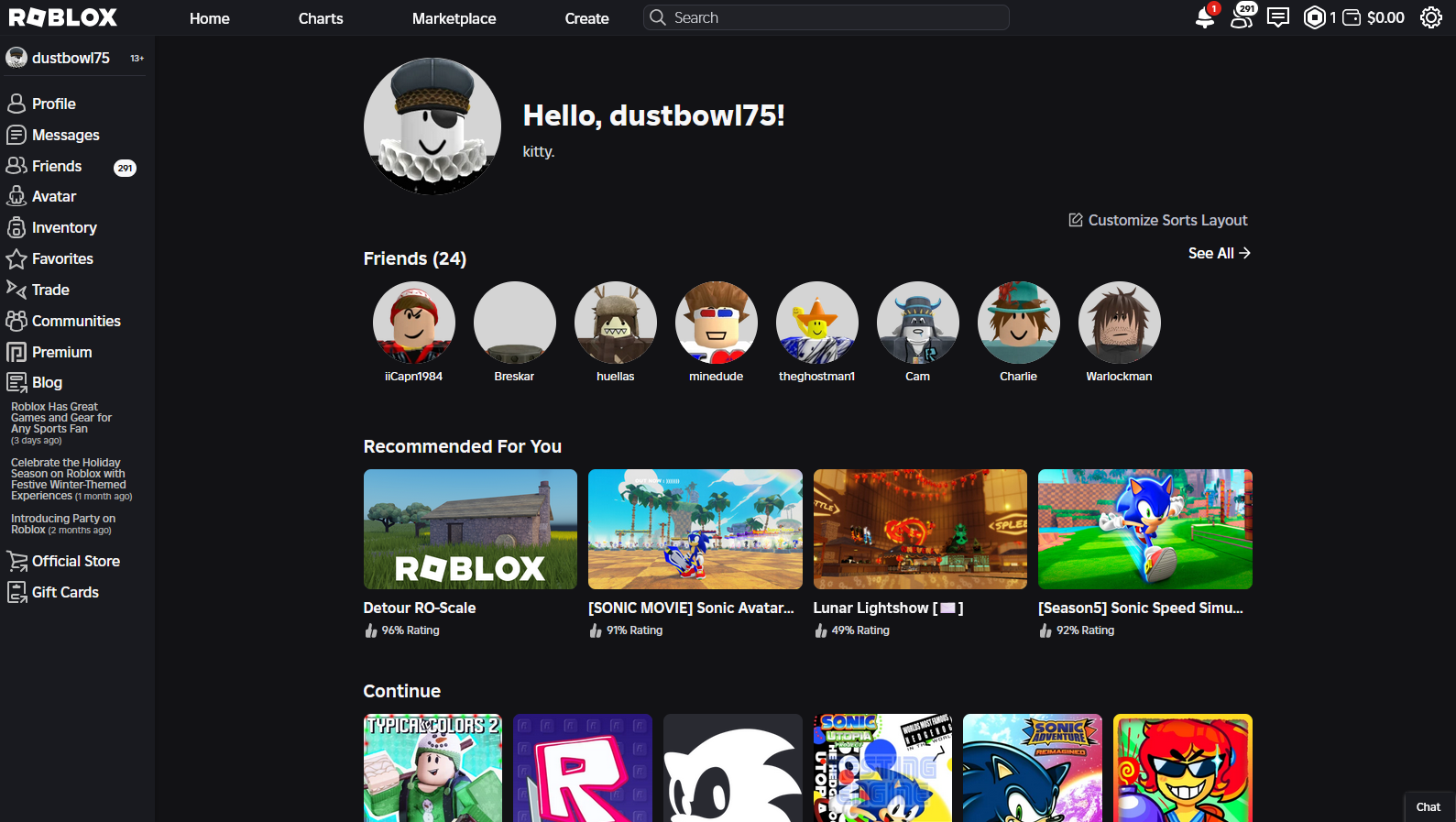Continue the red-haired character game
The width and height of the screenshot is (1456, 822).
tap(1183, 768)
